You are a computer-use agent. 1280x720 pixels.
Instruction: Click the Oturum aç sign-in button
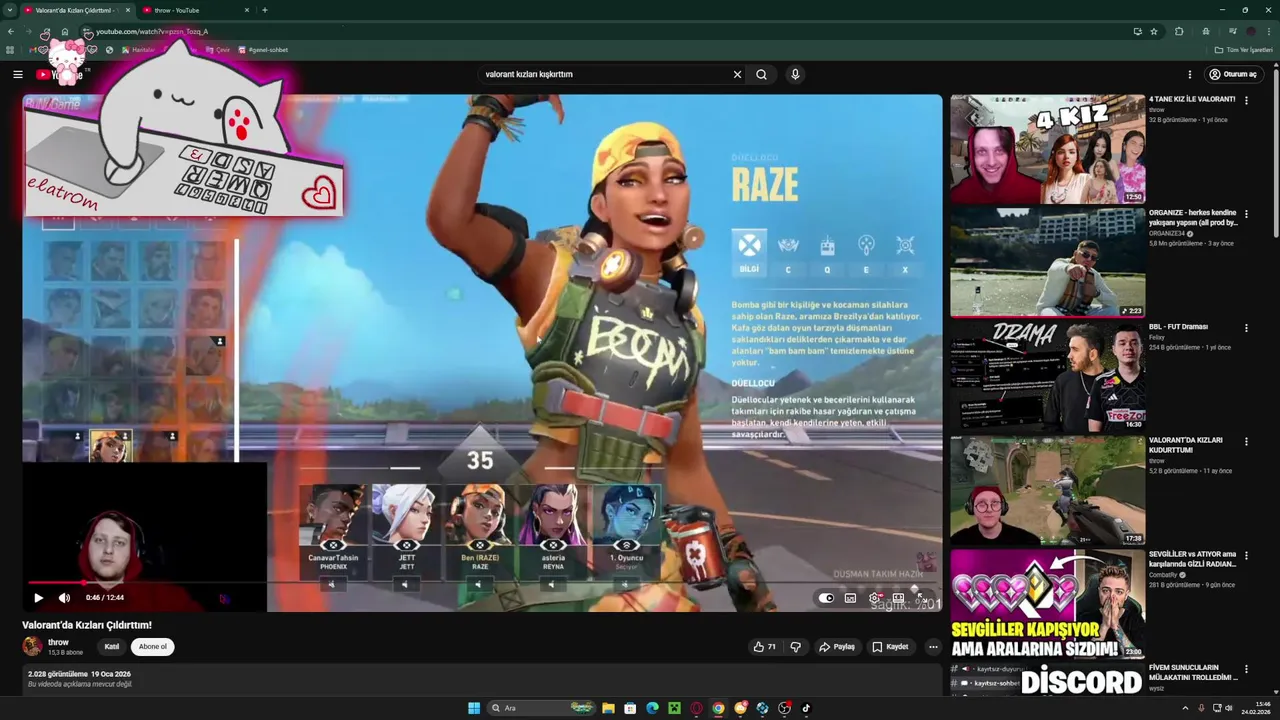coord(1233,74)
